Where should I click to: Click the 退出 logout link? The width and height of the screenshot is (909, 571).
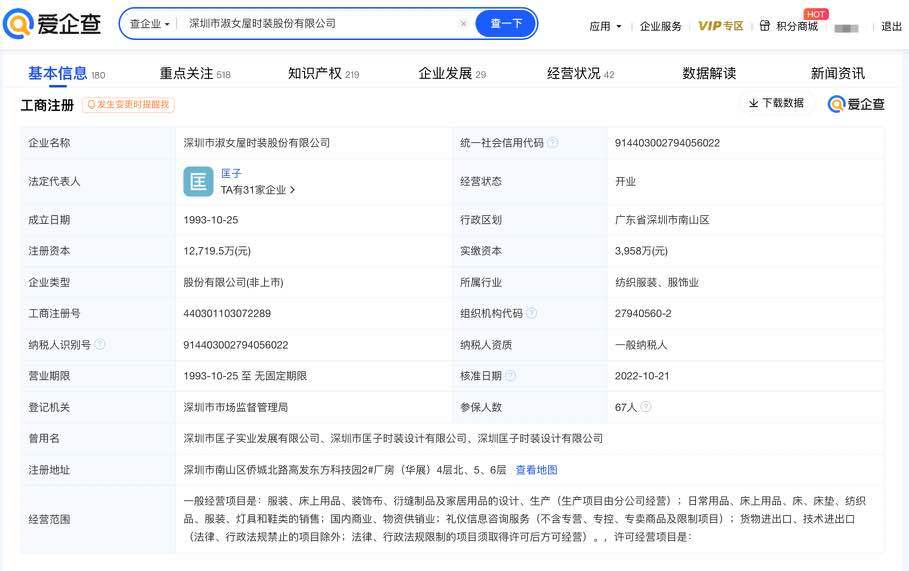(891, 26)
